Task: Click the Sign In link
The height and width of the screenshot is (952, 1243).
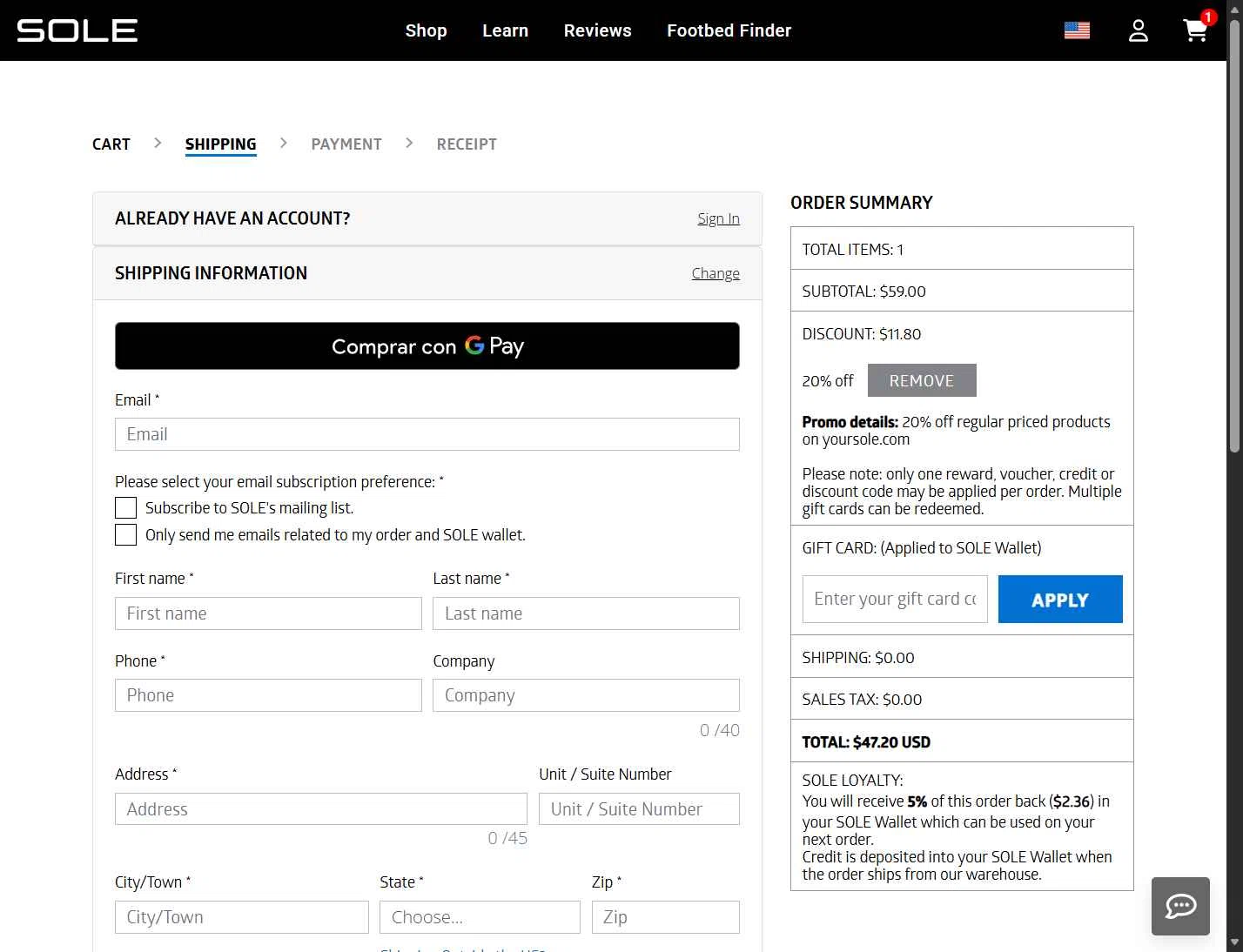Action: (718, 218)
